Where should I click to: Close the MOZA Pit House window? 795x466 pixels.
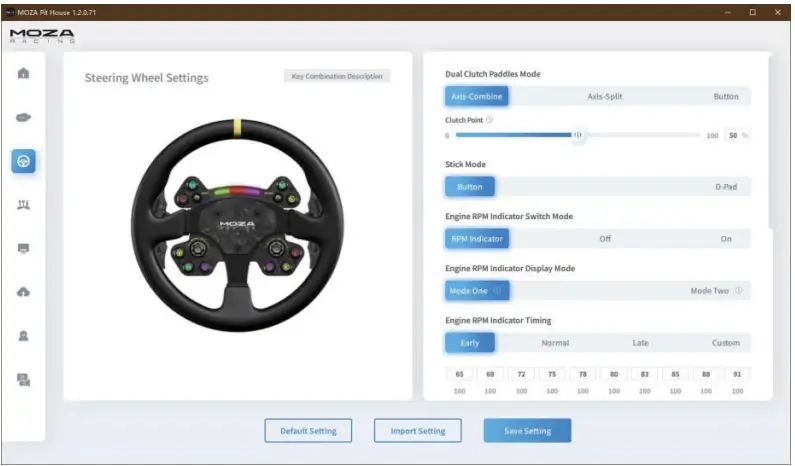[x=778, y=12]
